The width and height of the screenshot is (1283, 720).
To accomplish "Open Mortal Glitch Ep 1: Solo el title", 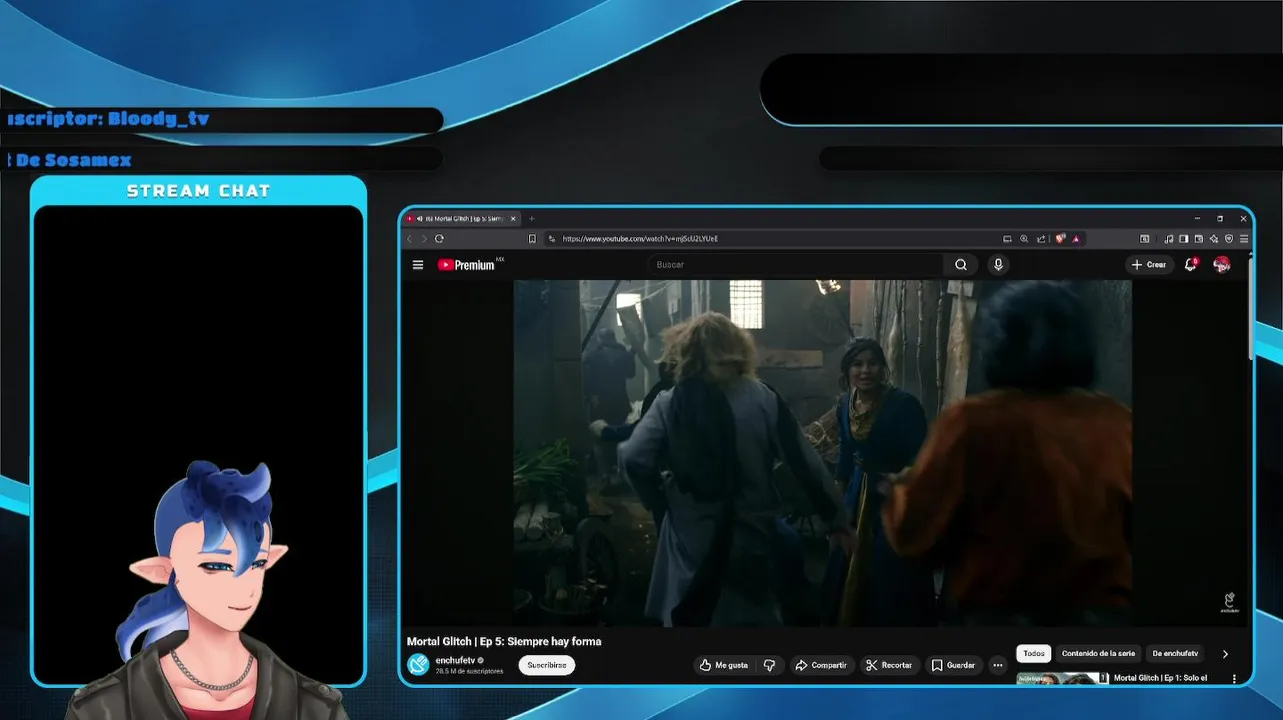I will (1160, 678).
